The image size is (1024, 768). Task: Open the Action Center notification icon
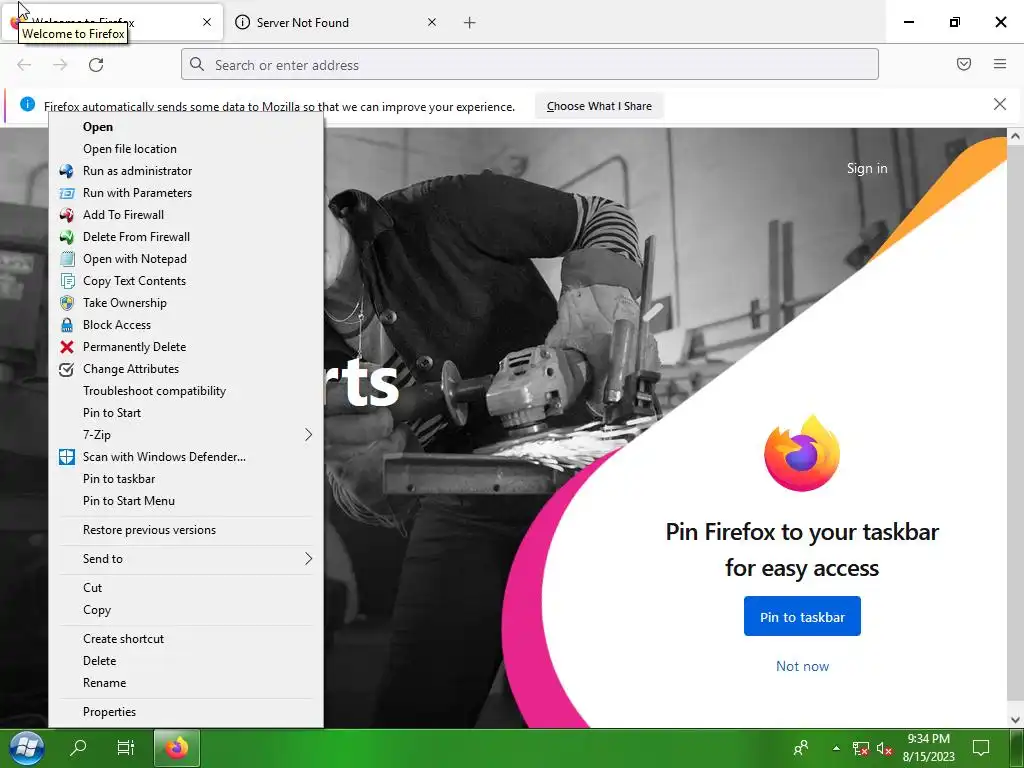pos(981,748)
